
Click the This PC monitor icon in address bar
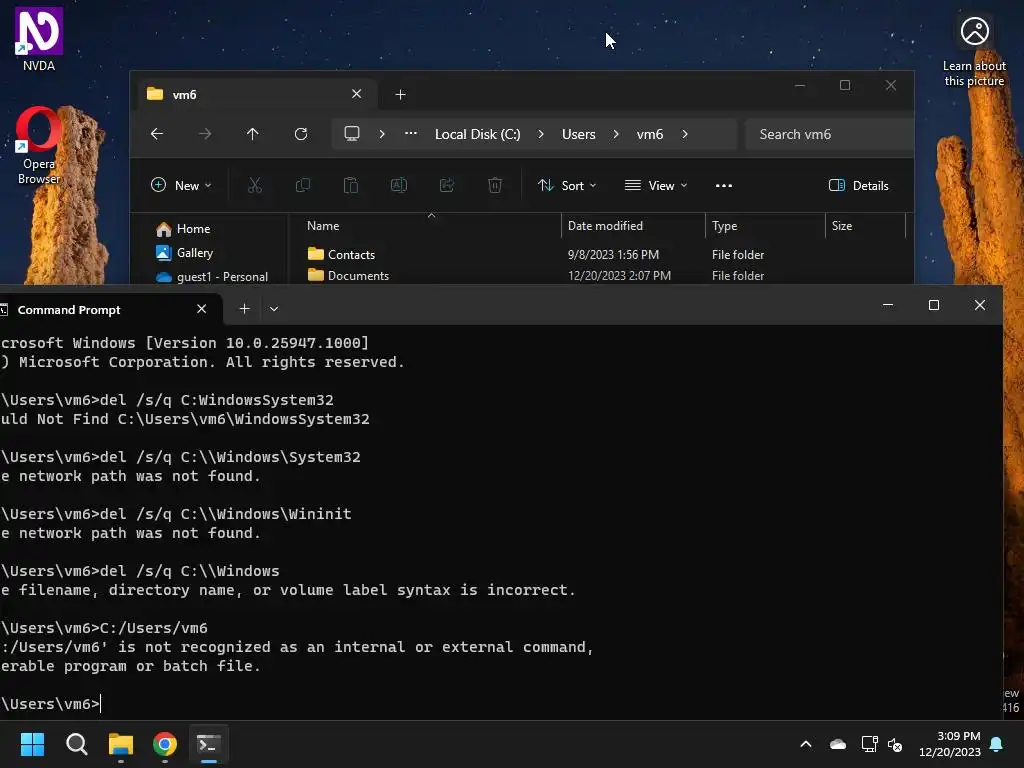tap(352, 134)
